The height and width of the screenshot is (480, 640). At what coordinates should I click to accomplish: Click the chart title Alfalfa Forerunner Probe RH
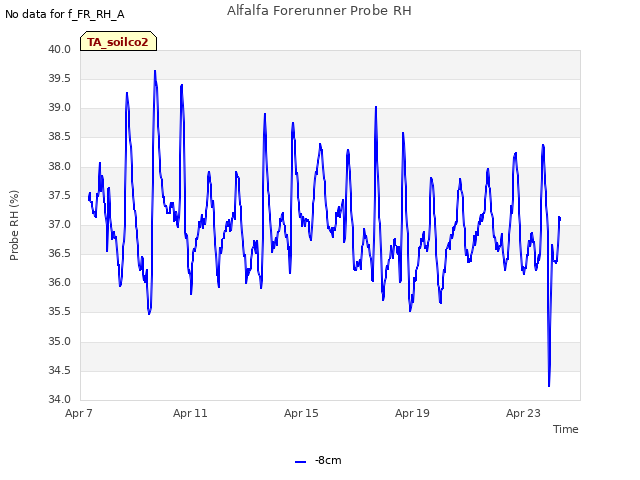319,11
